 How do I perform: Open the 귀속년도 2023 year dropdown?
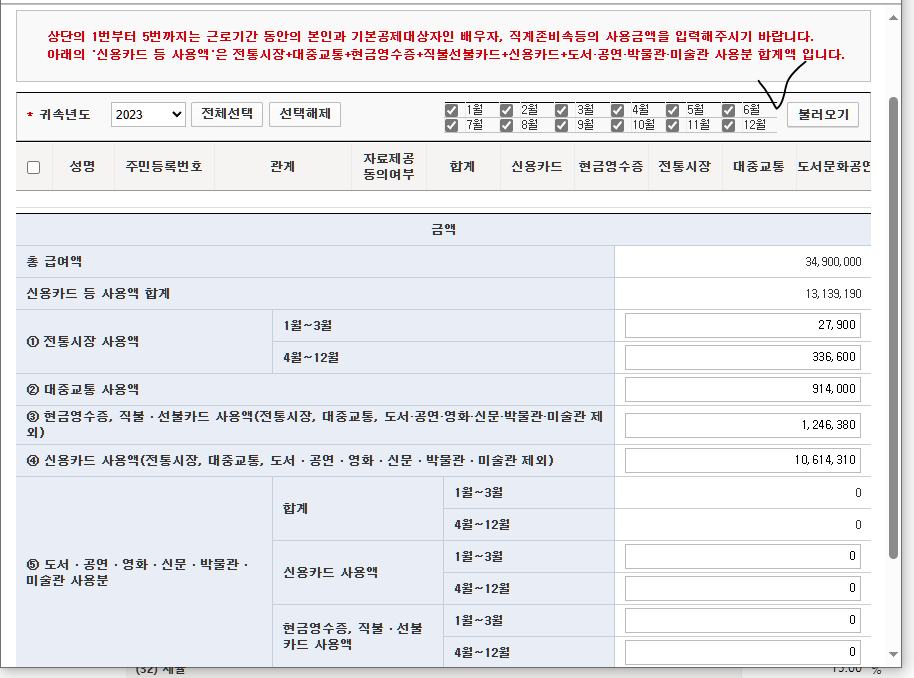point(148,114)
